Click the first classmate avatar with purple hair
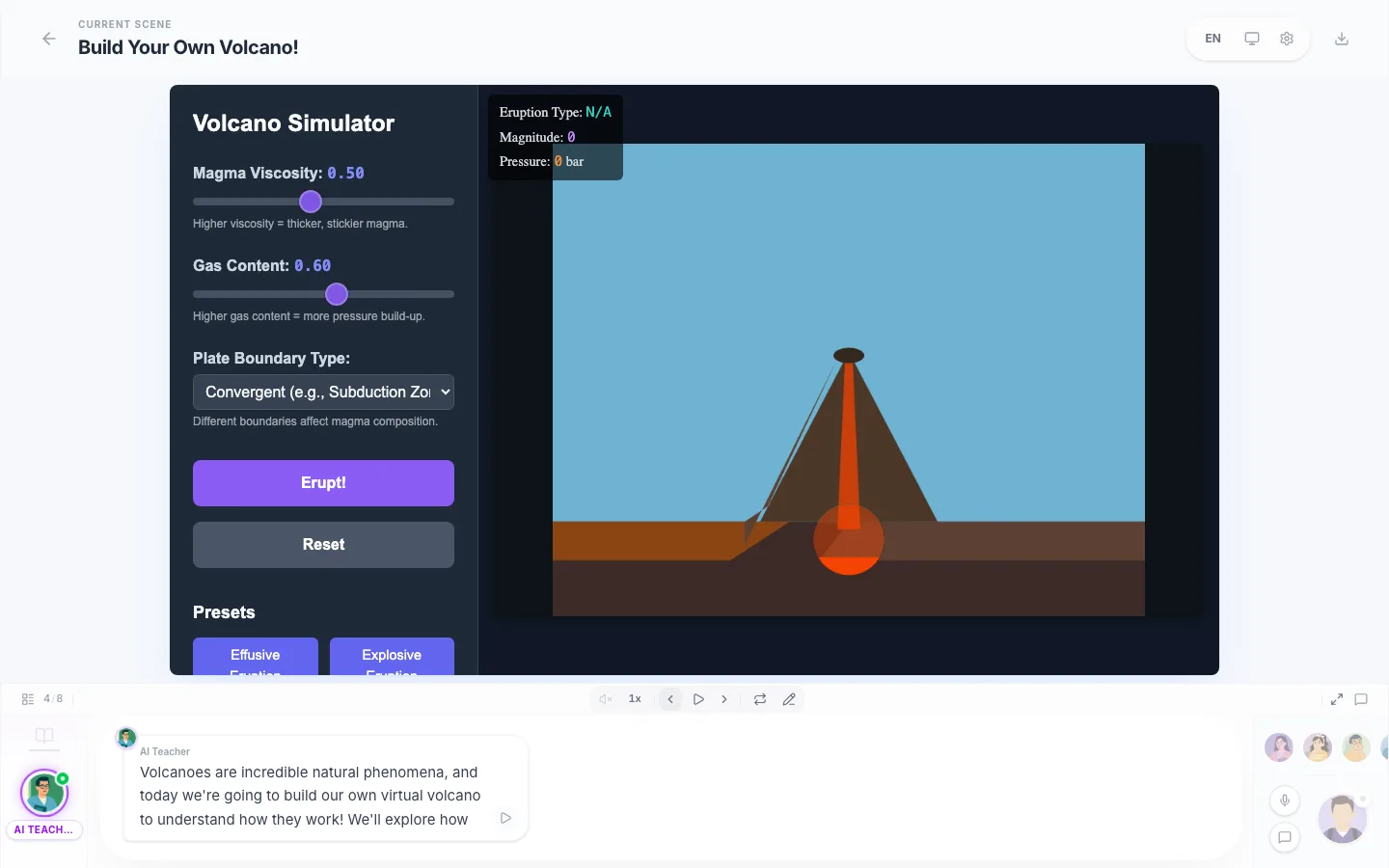Viewport: 1389px width, 868px height. coord(1279,747)
